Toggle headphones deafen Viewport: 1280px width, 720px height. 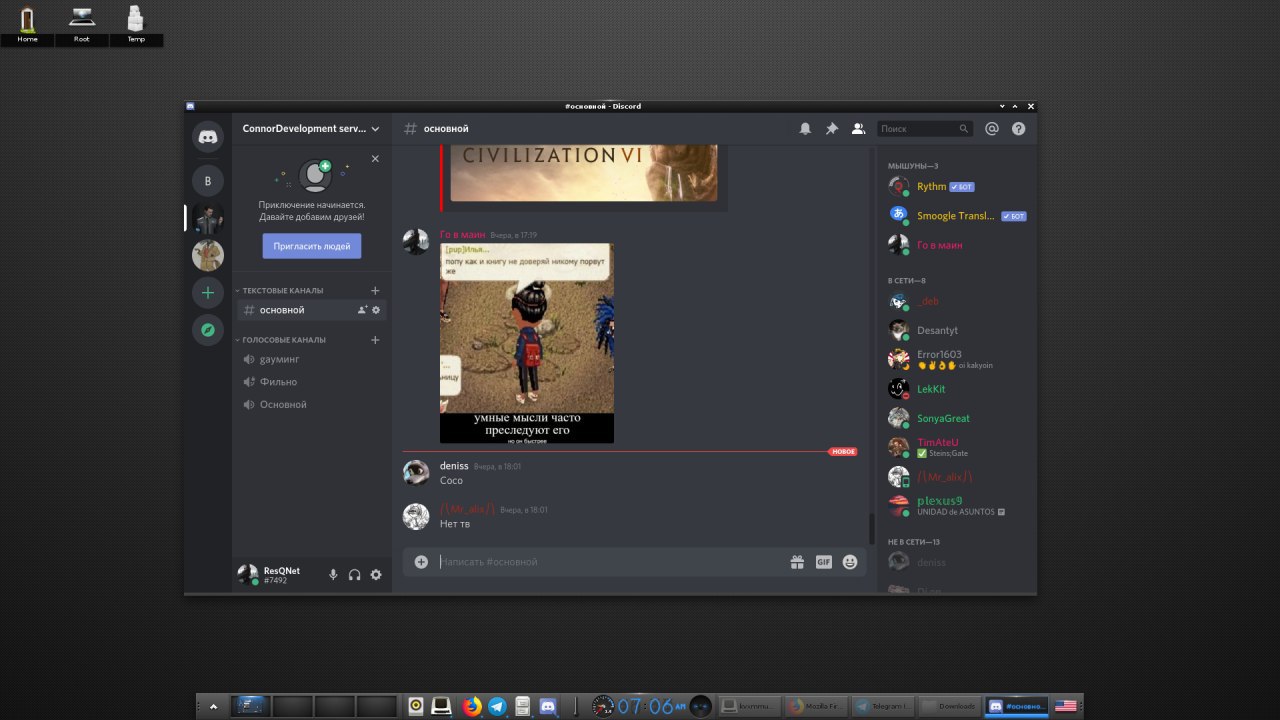tap(354, 575)
